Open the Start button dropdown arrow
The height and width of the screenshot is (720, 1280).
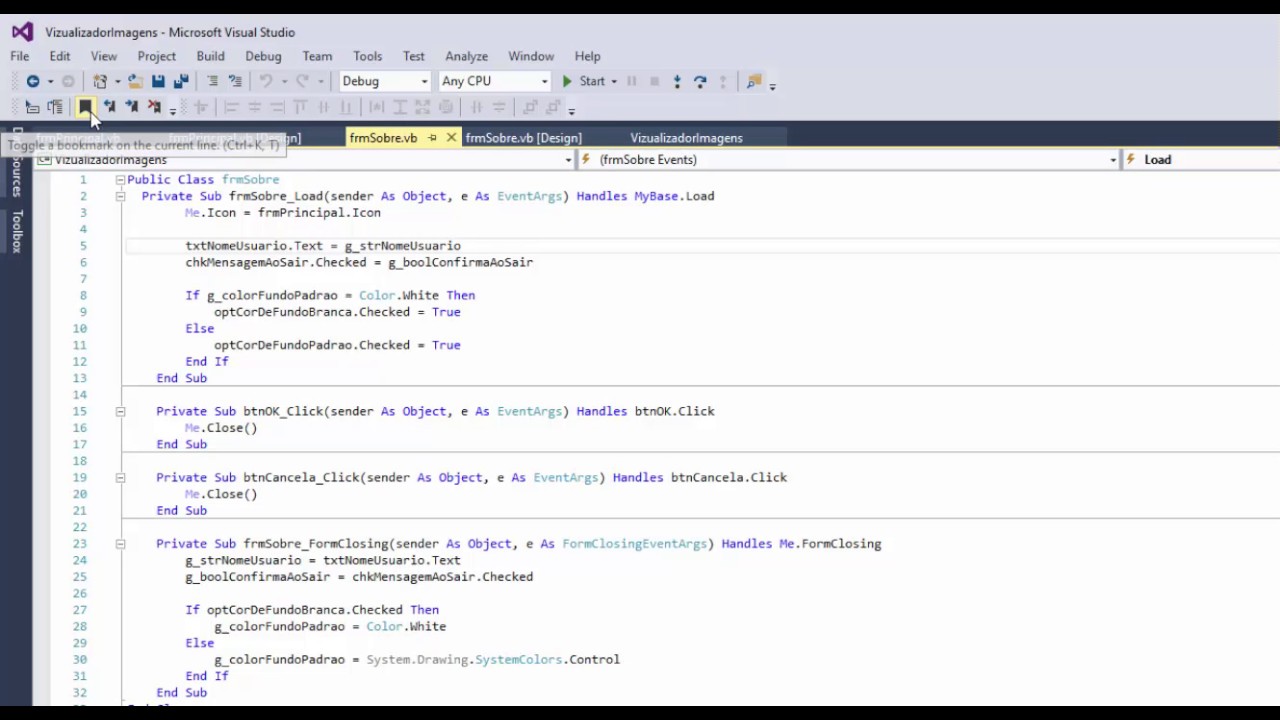(614, 81)
